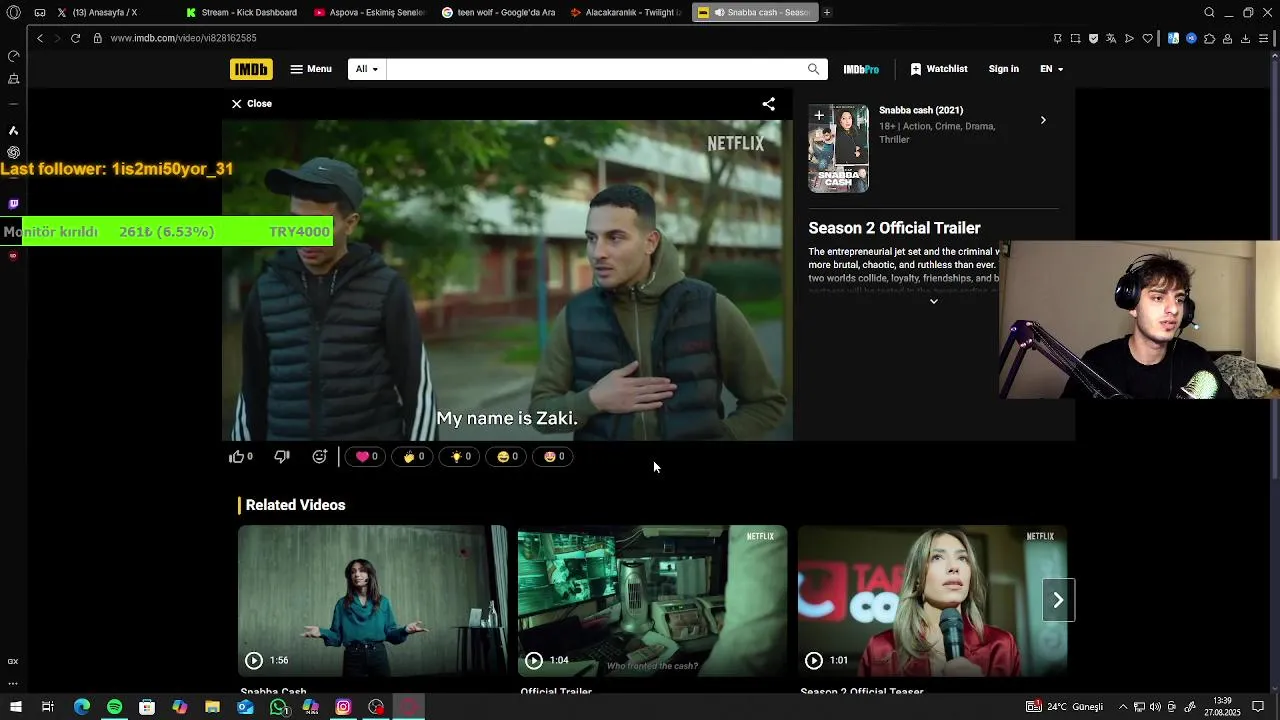
Task: Add a clapping hands reaction
Action: 413,456
